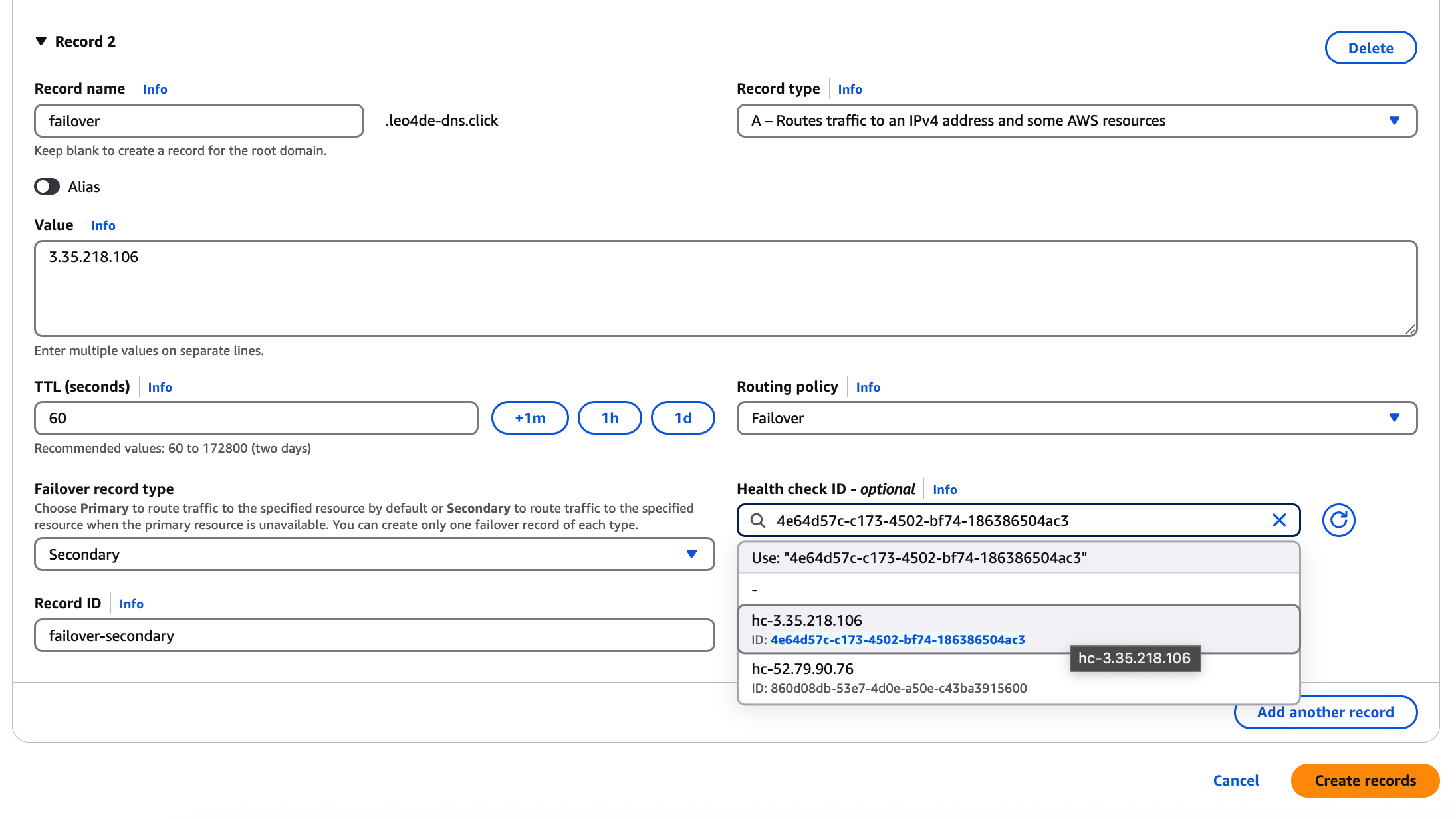
Task: Click the Cancel link
Action: 1236,780
